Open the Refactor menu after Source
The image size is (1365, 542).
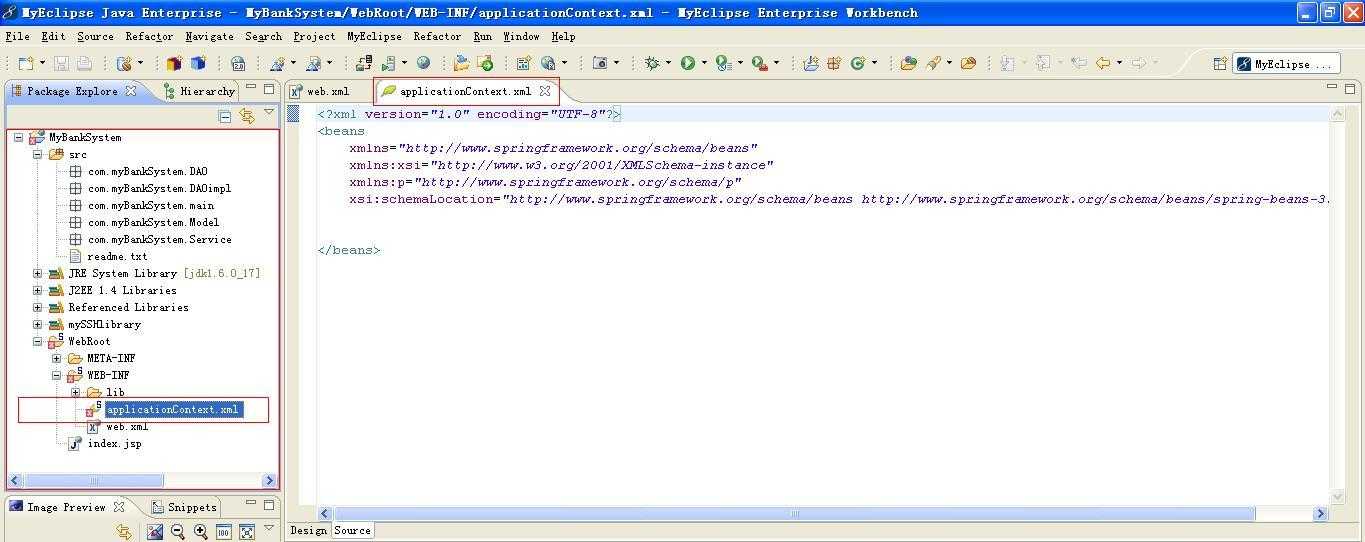tap(149, 36)
